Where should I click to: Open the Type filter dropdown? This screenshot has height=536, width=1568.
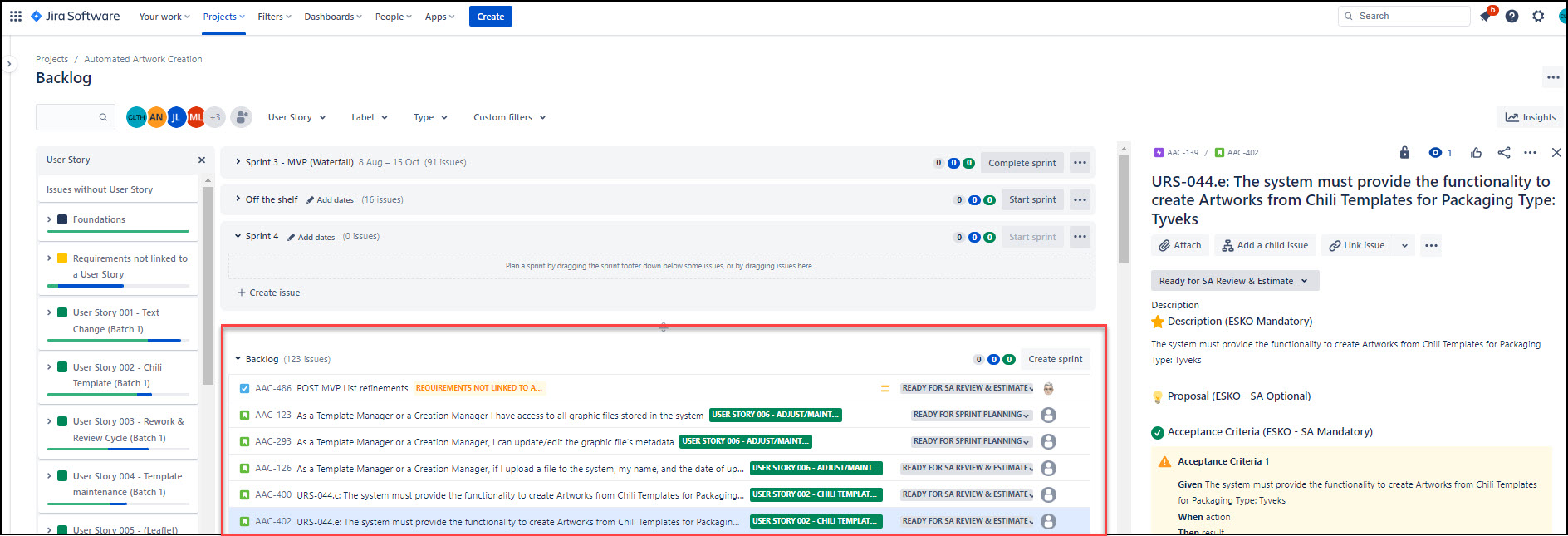tap(430, 117)
